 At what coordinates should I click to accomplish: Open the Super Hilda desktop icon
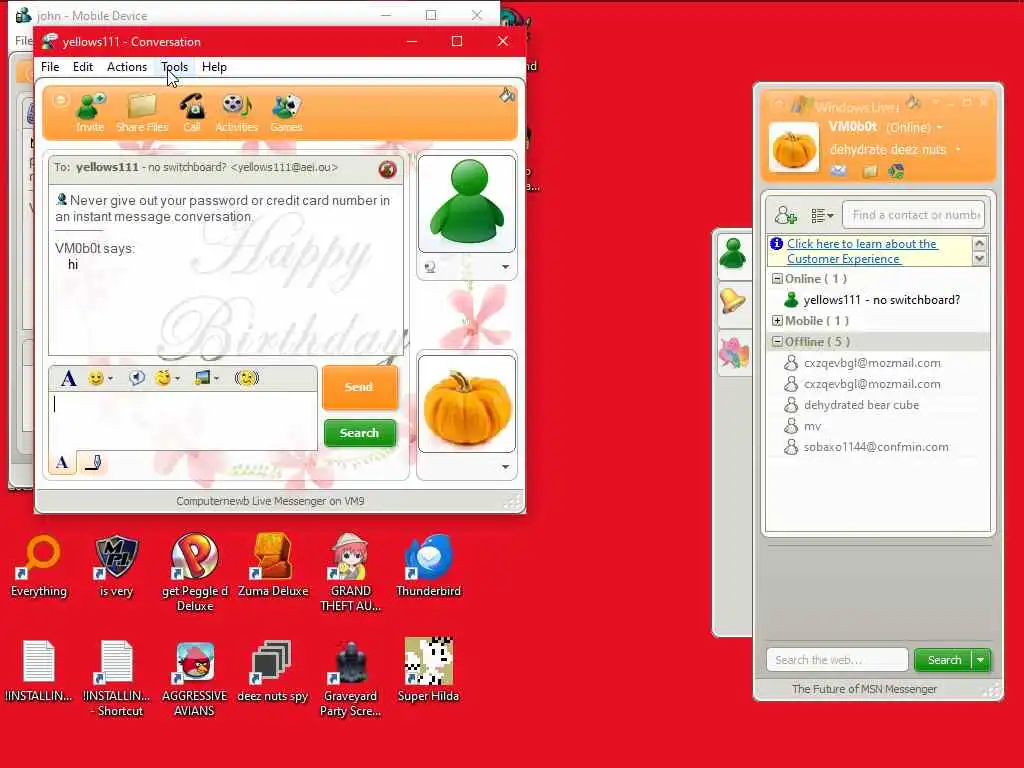coord(428,670)
